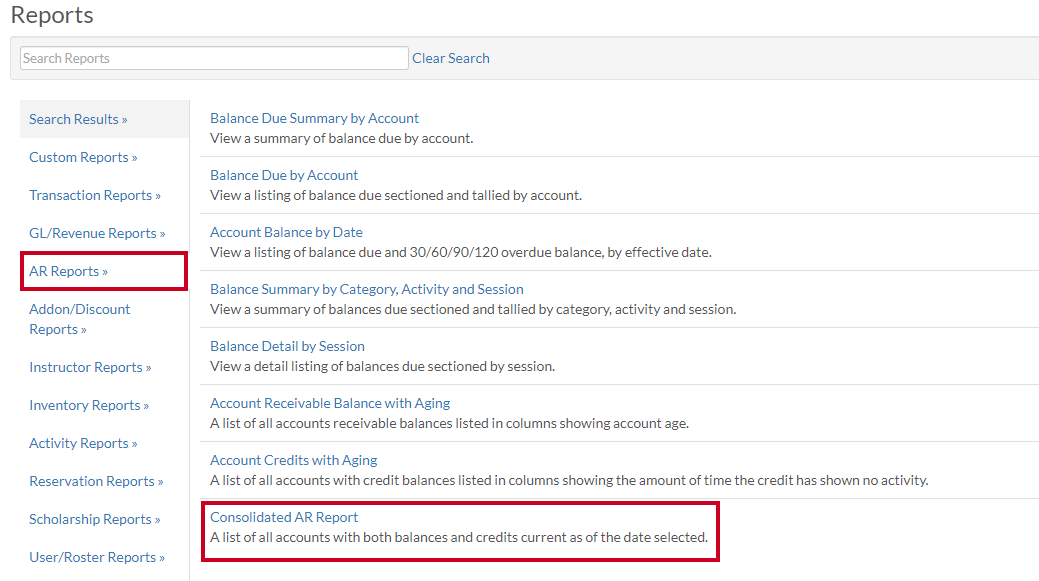Open the Instructor Reports category

click(x=90, y=367)
